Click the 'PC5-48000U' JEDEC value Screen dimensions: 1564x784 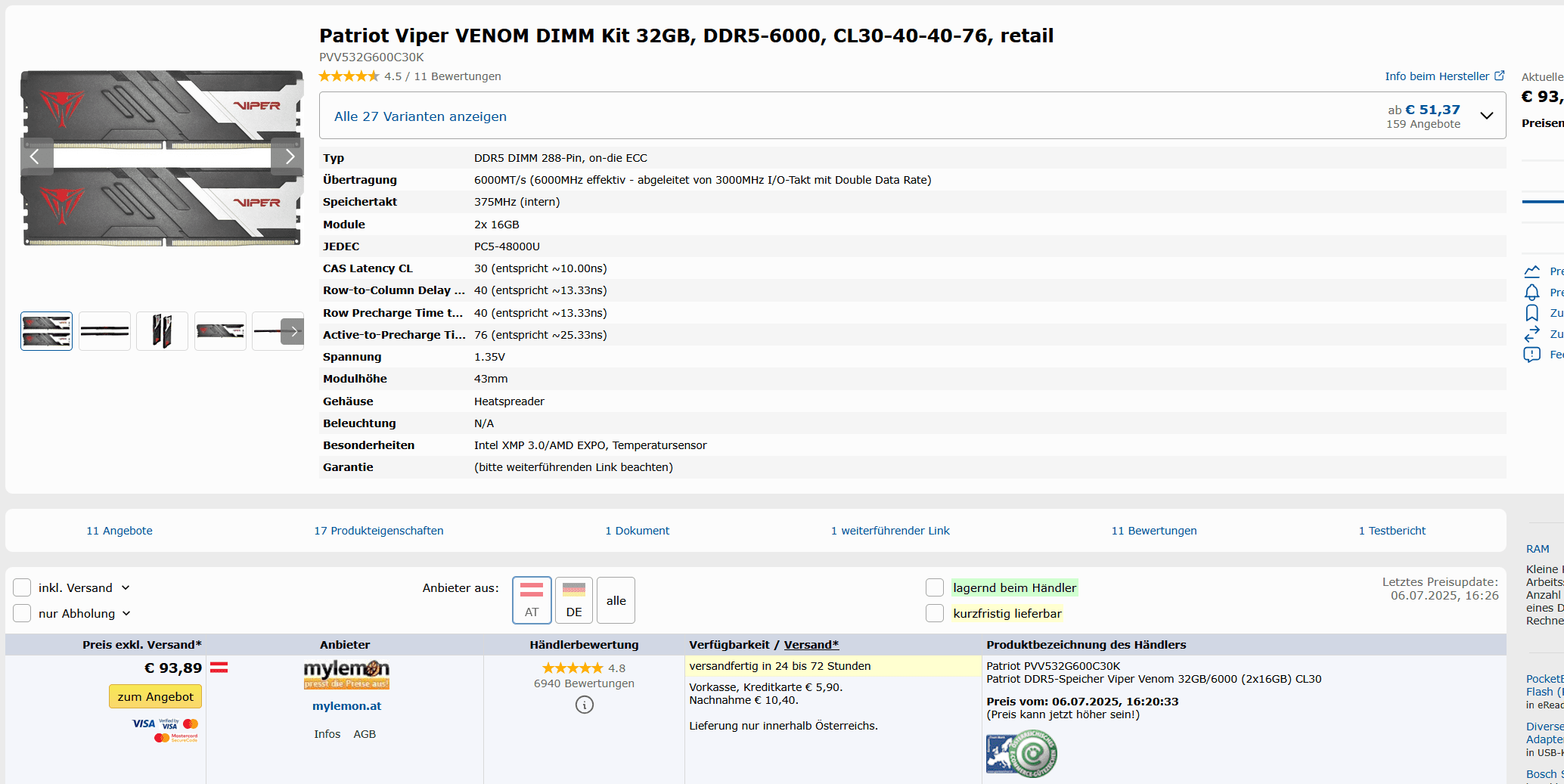(x=507, y=246)
